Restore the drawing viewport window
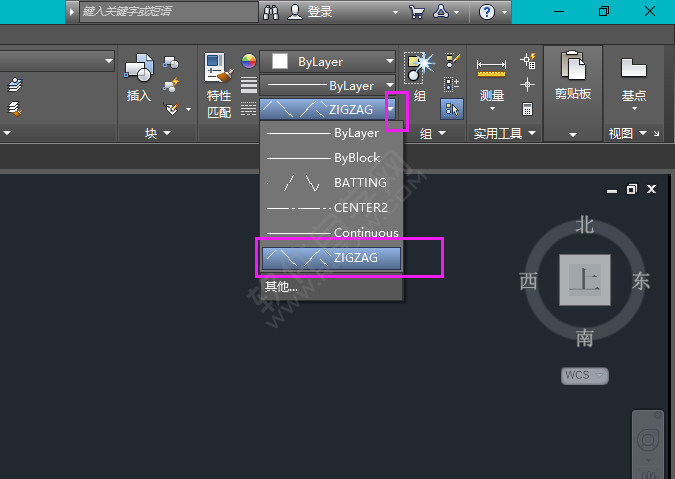This screenshot has height=479, width=675. (632, 189)
